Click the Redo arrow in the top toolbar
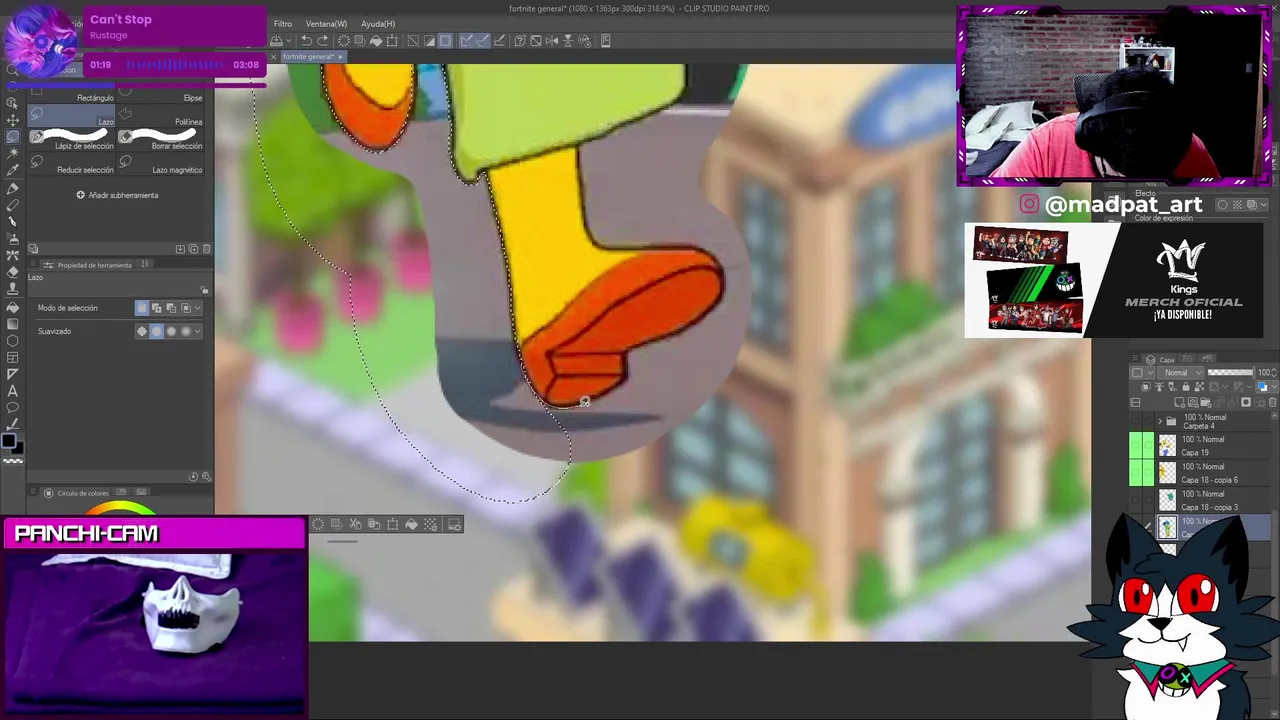This screenshot has width=1280, height=720. click(x=322, y=40)
